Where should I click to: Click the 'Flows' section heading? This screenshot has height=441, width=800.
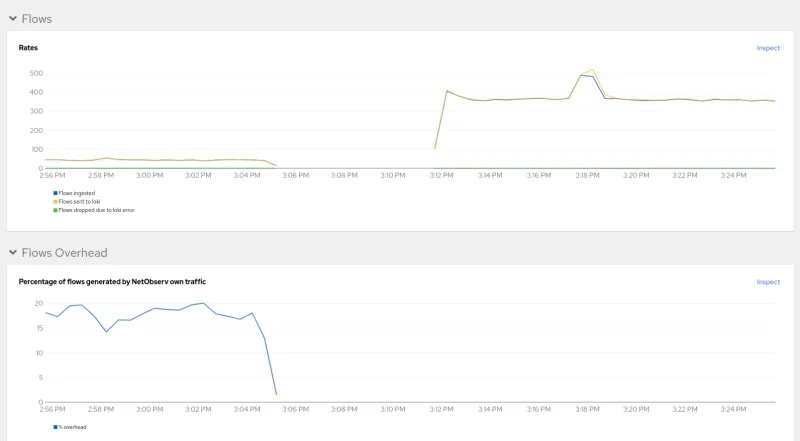point(37,19)
